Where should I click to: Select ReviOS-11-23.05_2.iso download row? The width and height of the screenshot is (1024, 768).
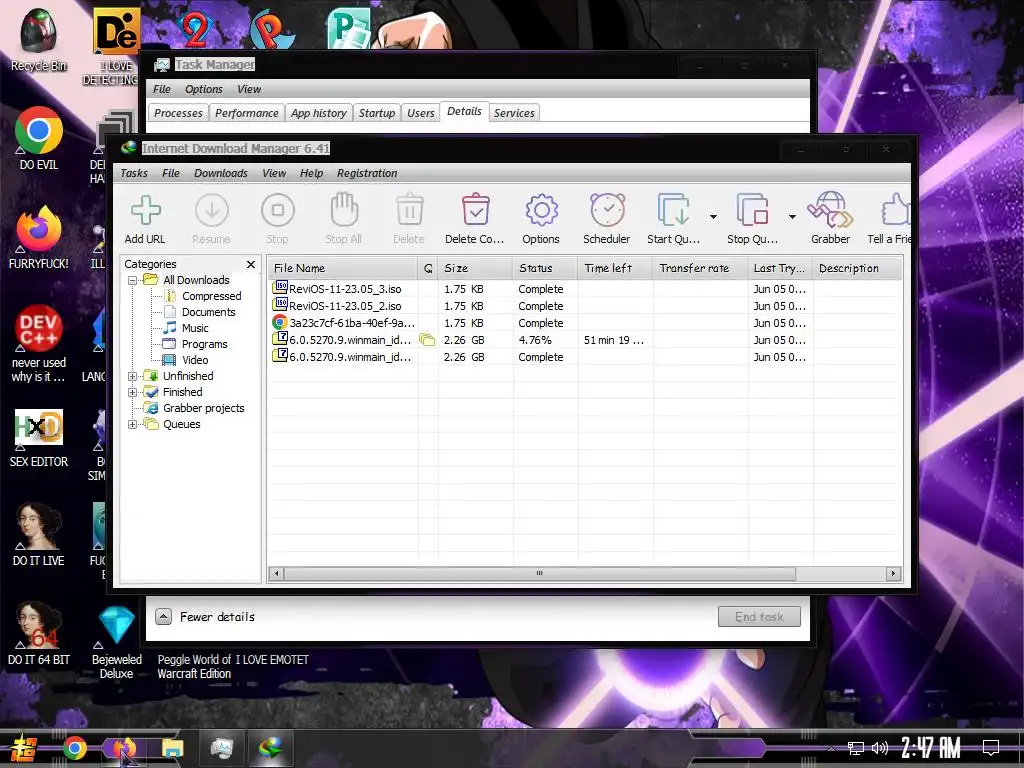[x=585, y=306]
